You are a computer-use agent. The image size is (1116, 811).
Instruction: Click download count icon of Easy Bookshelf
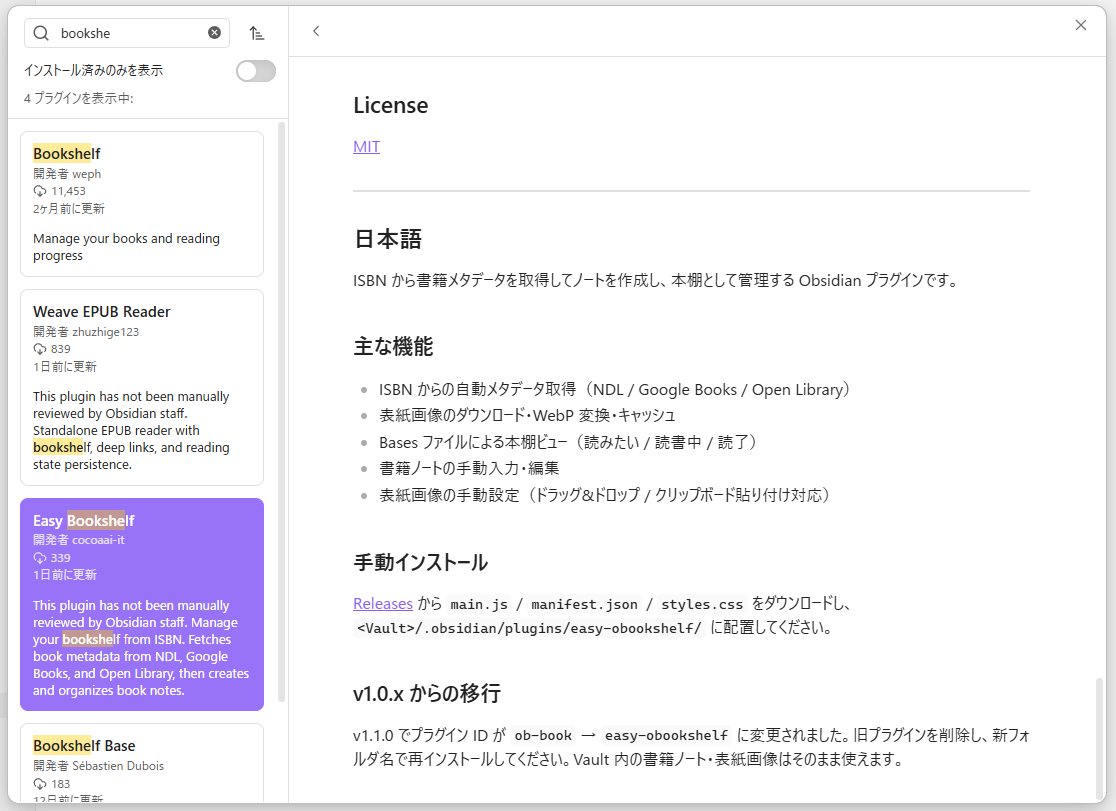pyautogui.click(x=40, y=558)
